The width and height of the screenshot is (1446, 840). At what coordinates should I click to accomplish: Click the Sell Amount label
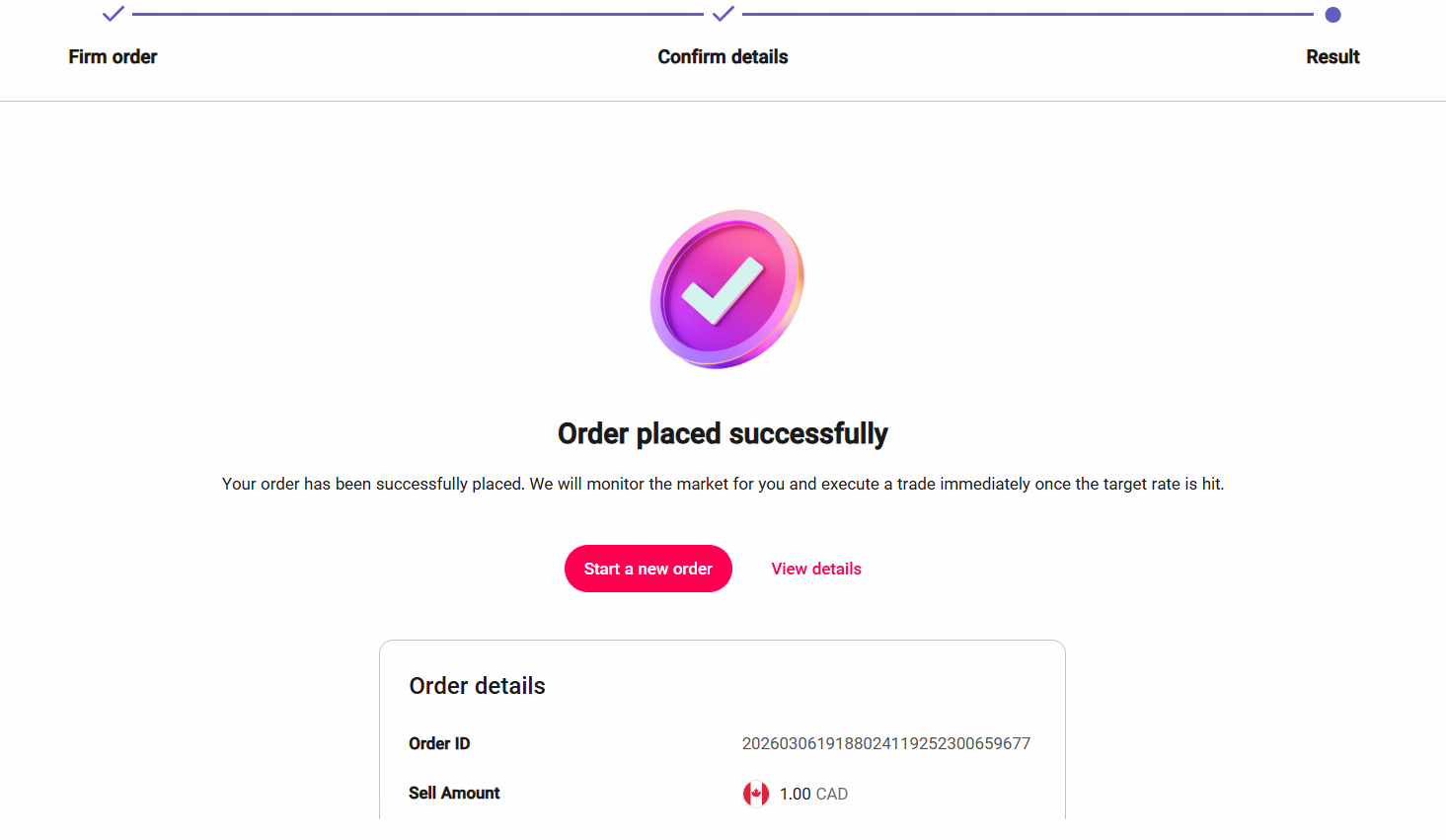[x=454, y=794]
